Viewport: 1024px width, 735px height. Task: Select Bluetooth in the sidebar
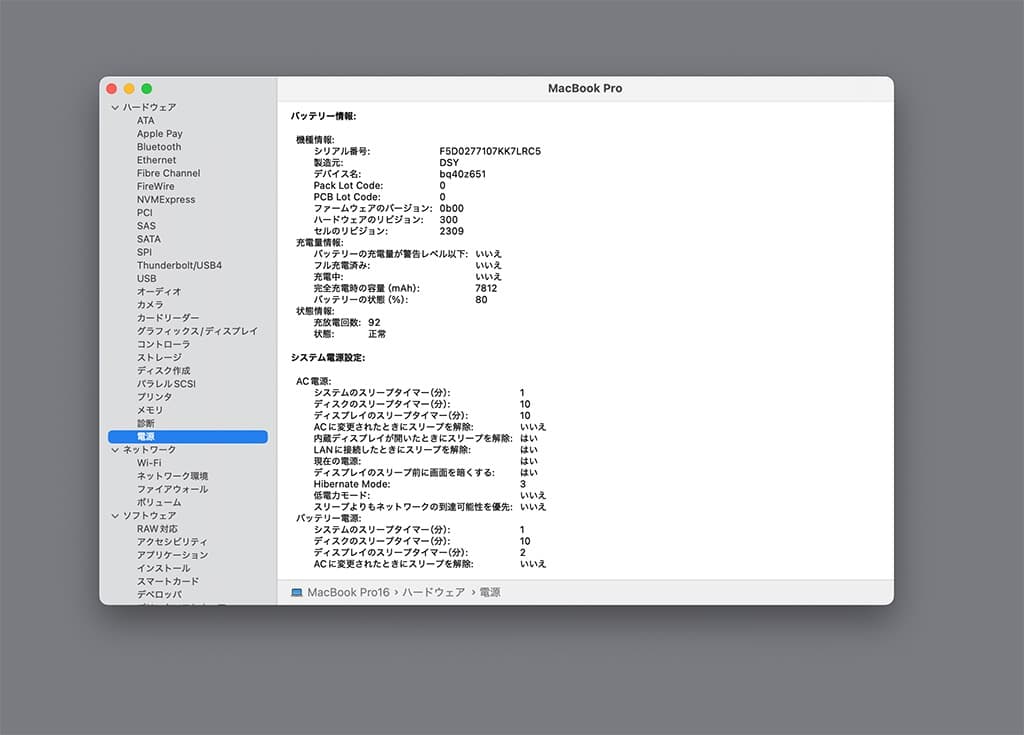(158, 146)
